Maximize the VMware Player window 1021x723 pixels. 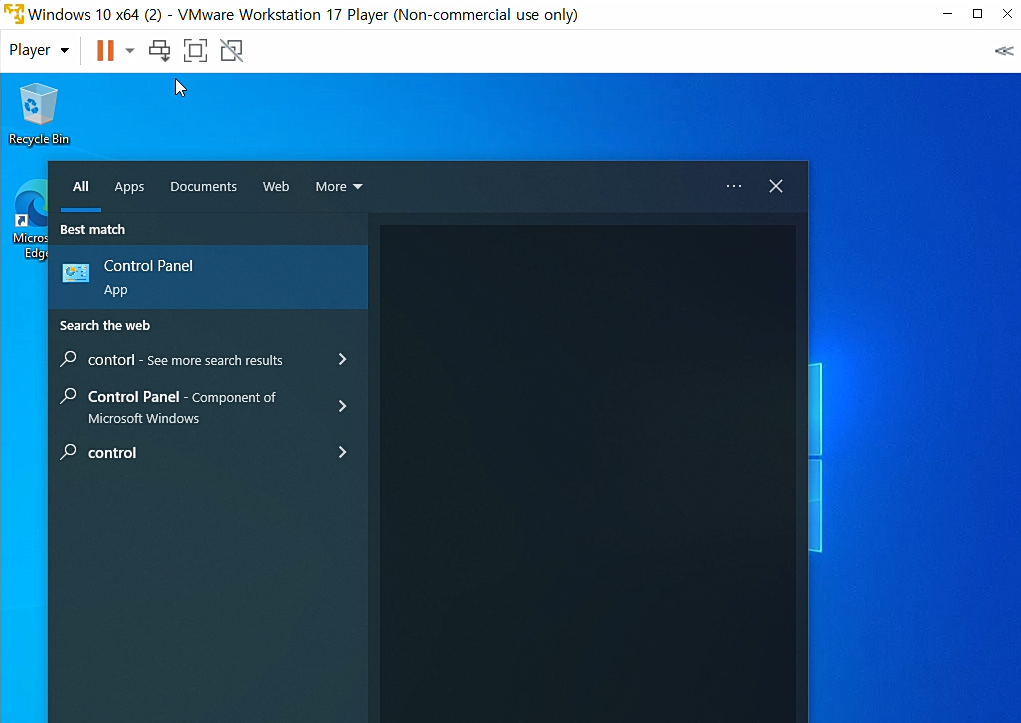(x=977, y=14)
